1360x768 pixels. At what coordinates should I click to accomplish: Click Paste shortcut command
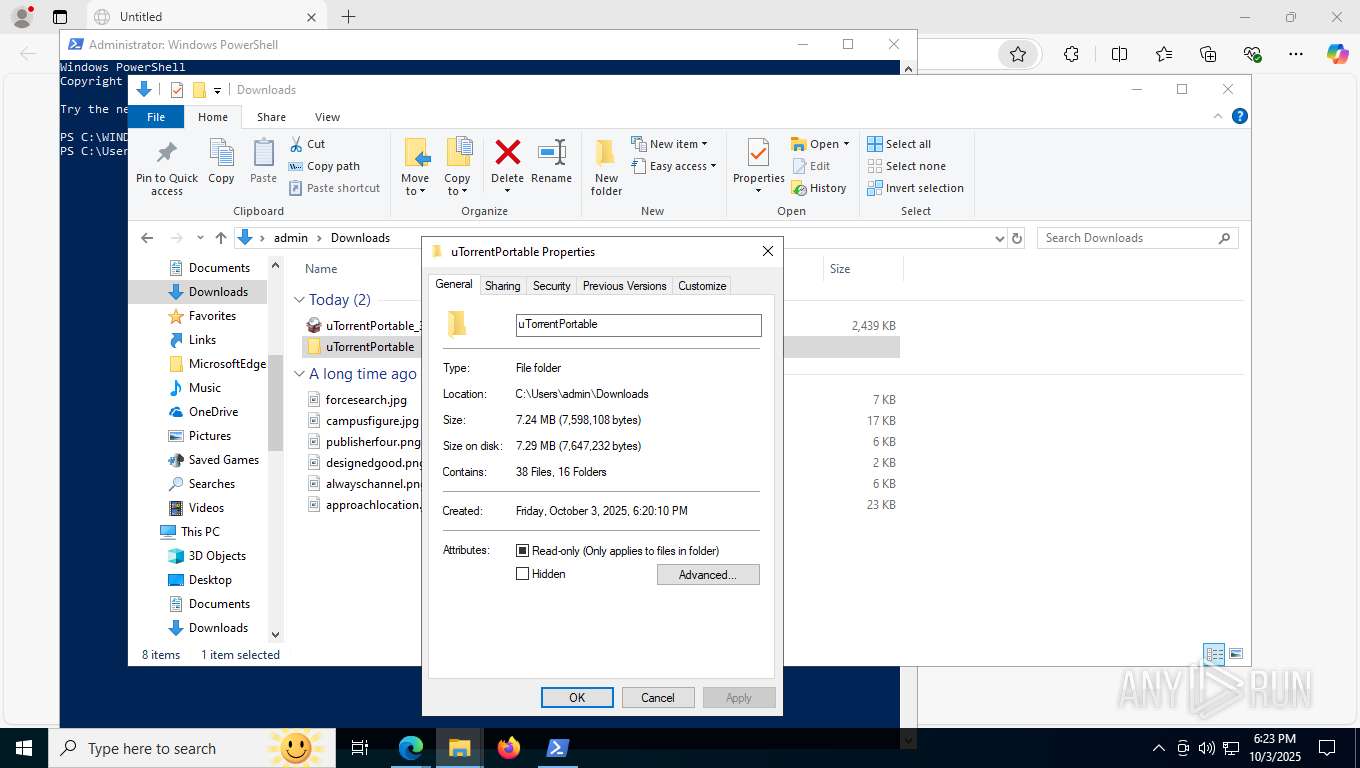(334, 188)
